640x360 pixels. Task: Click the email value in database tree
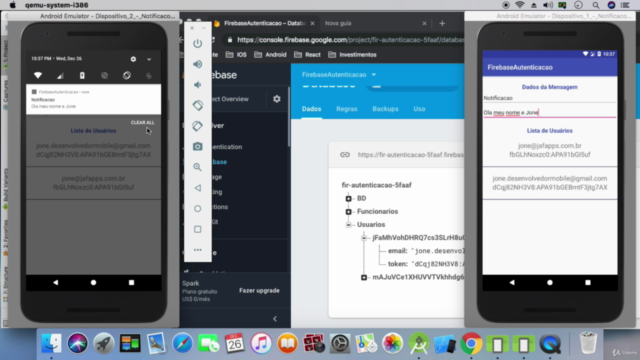click(438, 251)
